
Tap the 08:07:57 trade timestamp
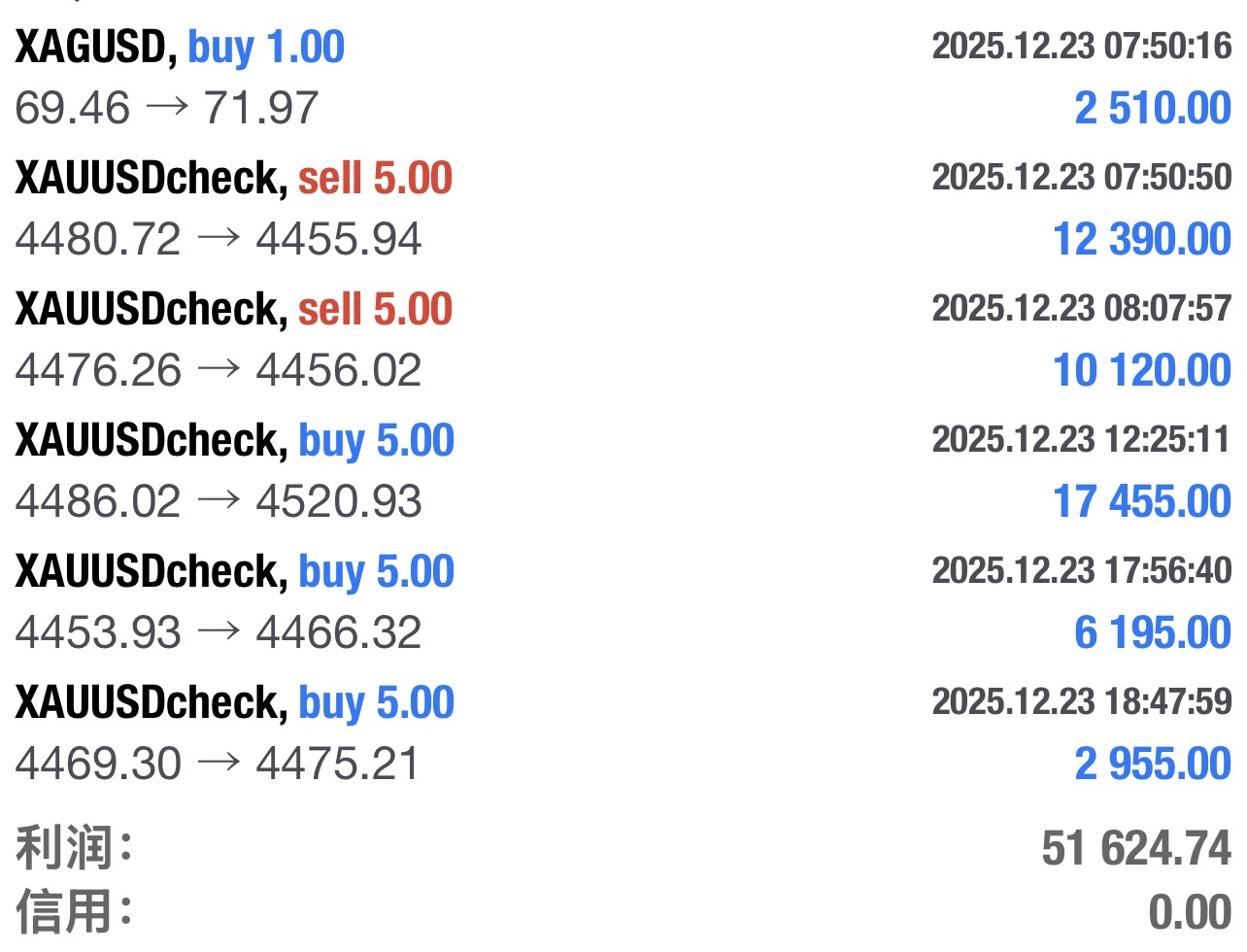[x=1081, y=308]
